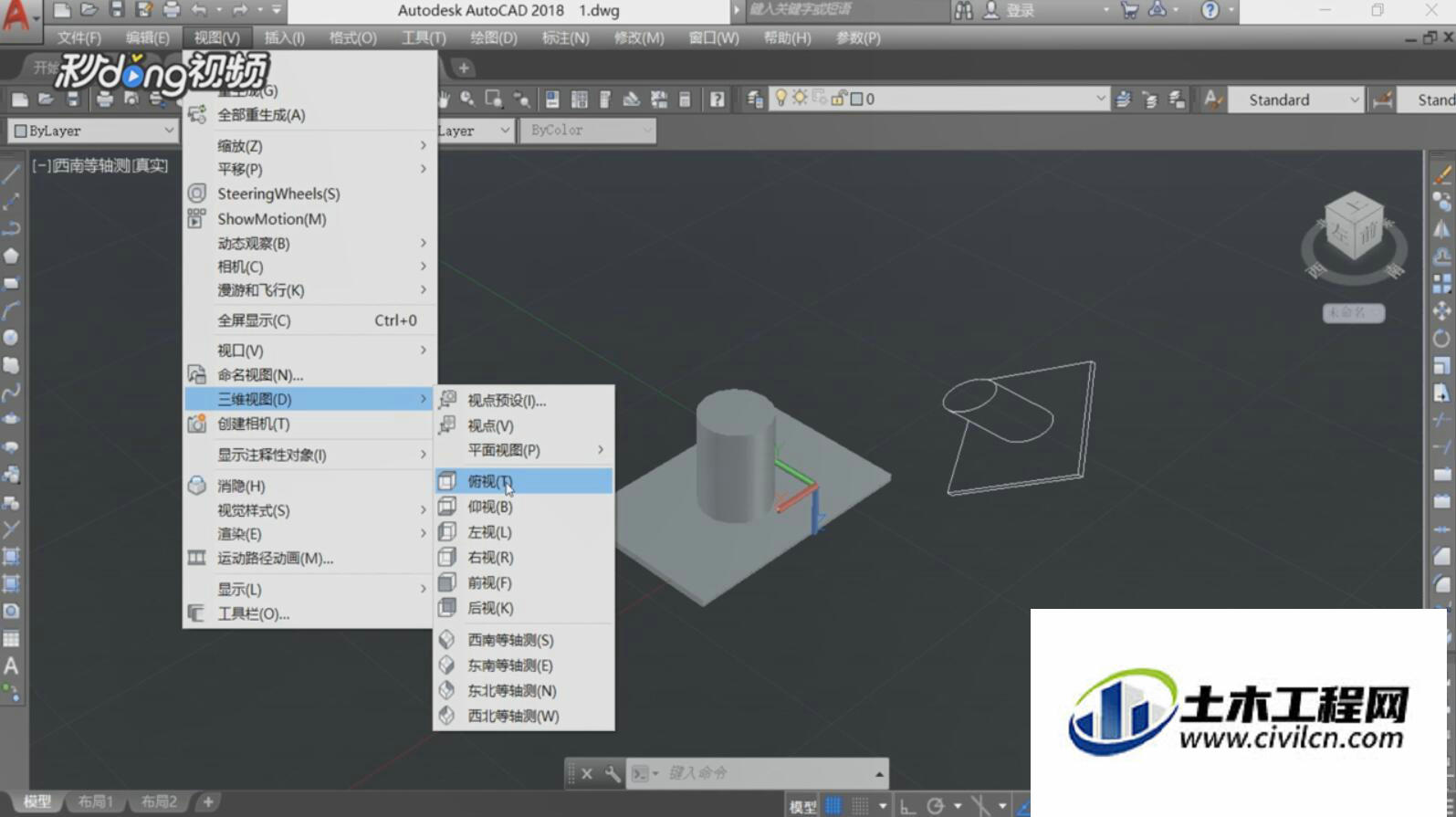The image size is (1456, 817).
Task: Expand 视觉样式(S) submenu
Action: 309,510
